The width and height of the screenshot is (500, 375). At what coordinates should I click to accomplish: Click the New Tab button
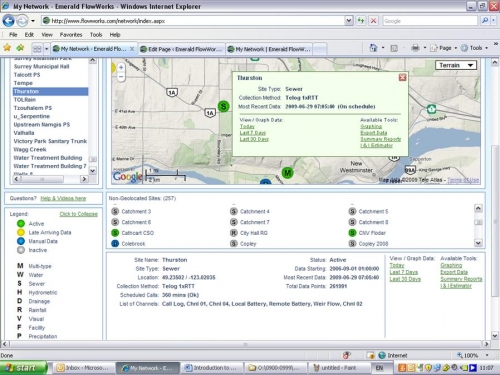pos(320,49)
